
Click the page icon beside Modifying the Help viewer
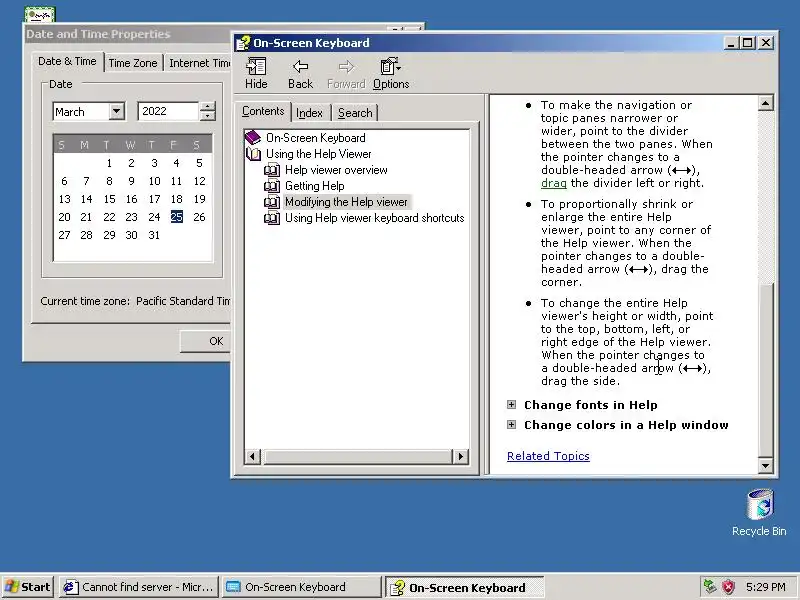pyautogui.click(x=271, y=202)
